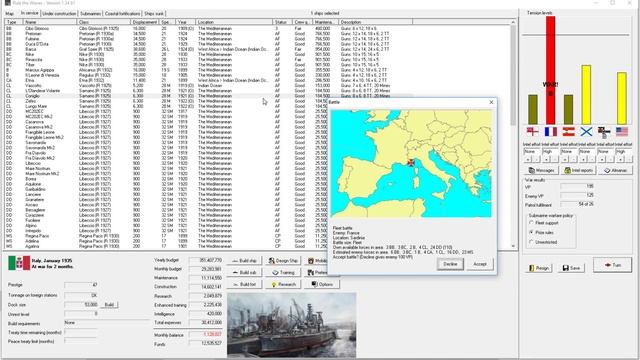This screenshot has height=360, width=640.
Task: Sort ship list by Name column header
Action: click(x=49, y=22)
